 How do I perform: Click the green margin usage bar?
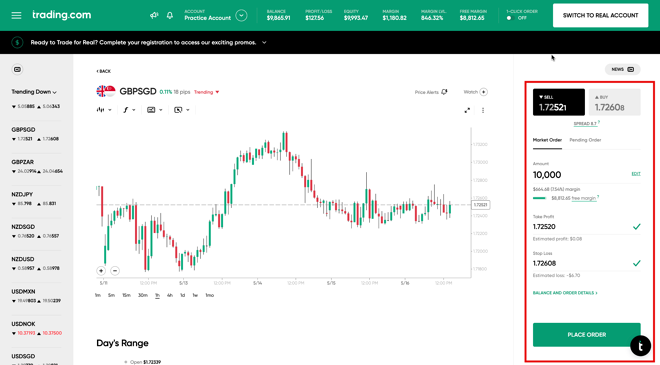click(540, 198)
